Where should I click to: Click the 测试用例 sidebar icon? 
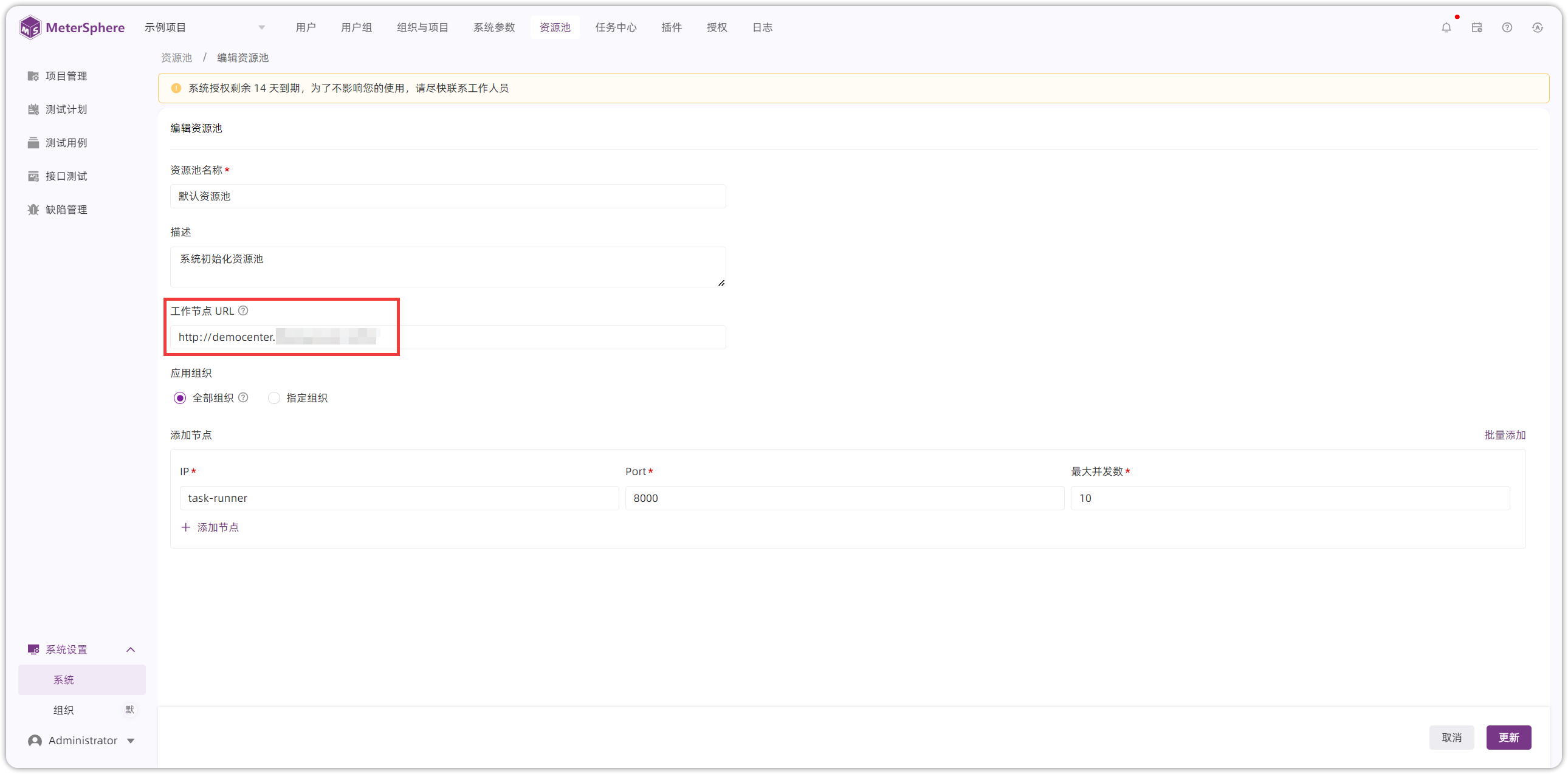(33, 143)
